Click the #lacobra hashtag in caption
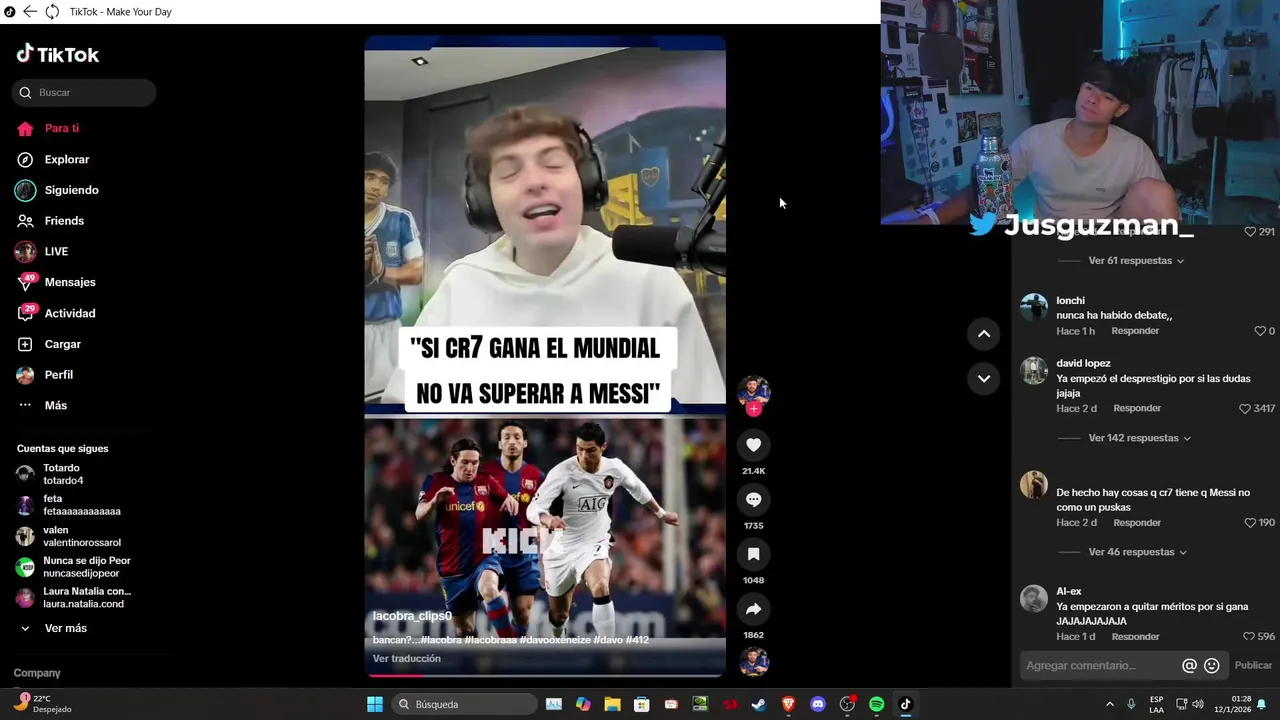 [x=441, y=640]
